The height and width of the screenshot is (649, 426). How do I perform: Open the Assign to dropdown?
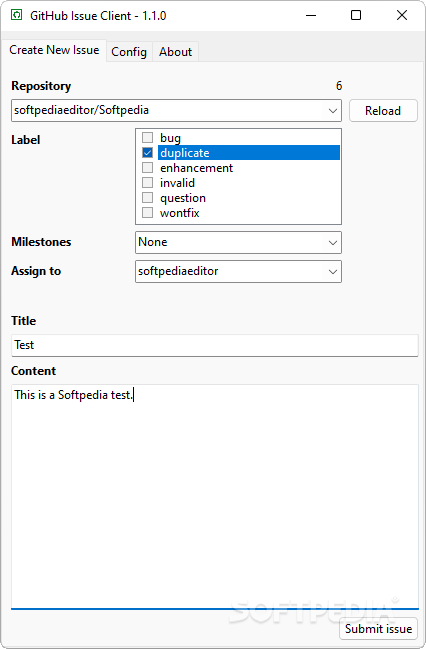click(238, 271)
